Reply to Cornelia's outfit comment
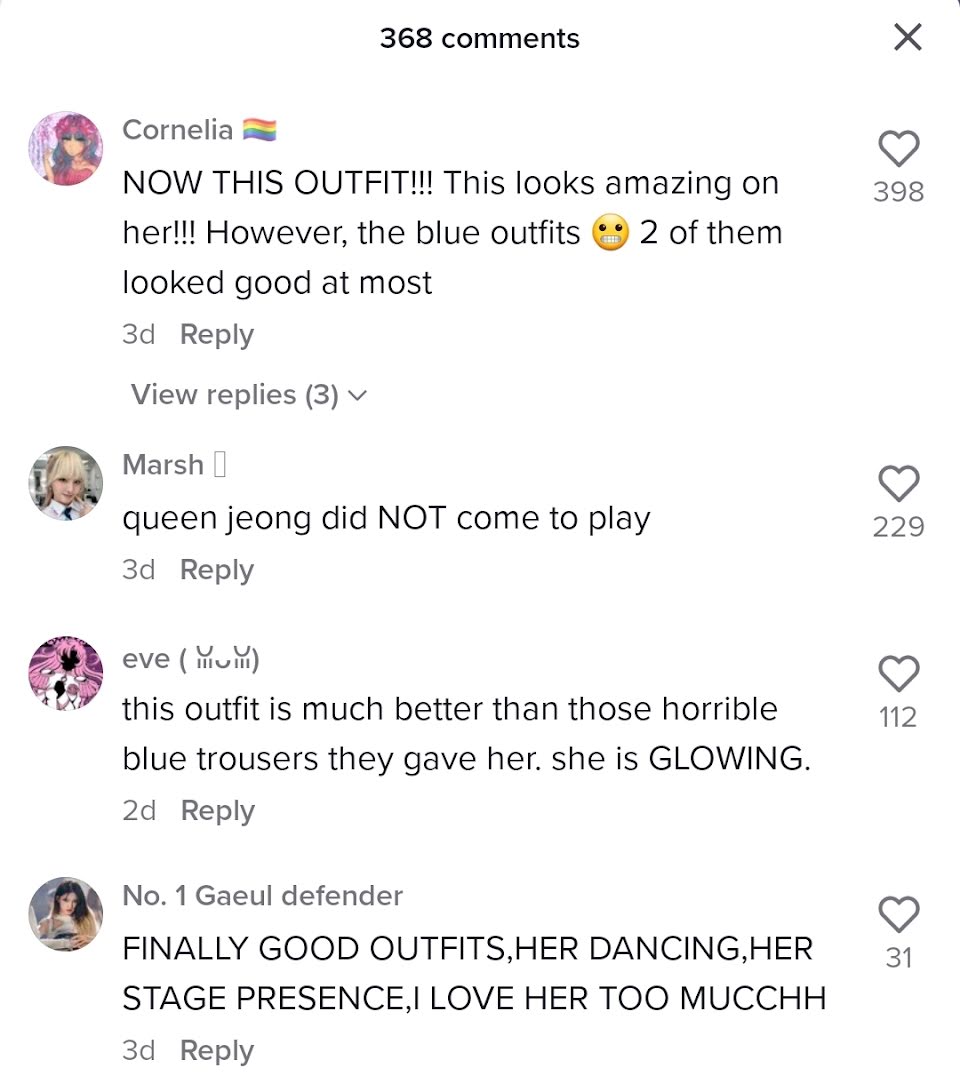 click(217, 335)
